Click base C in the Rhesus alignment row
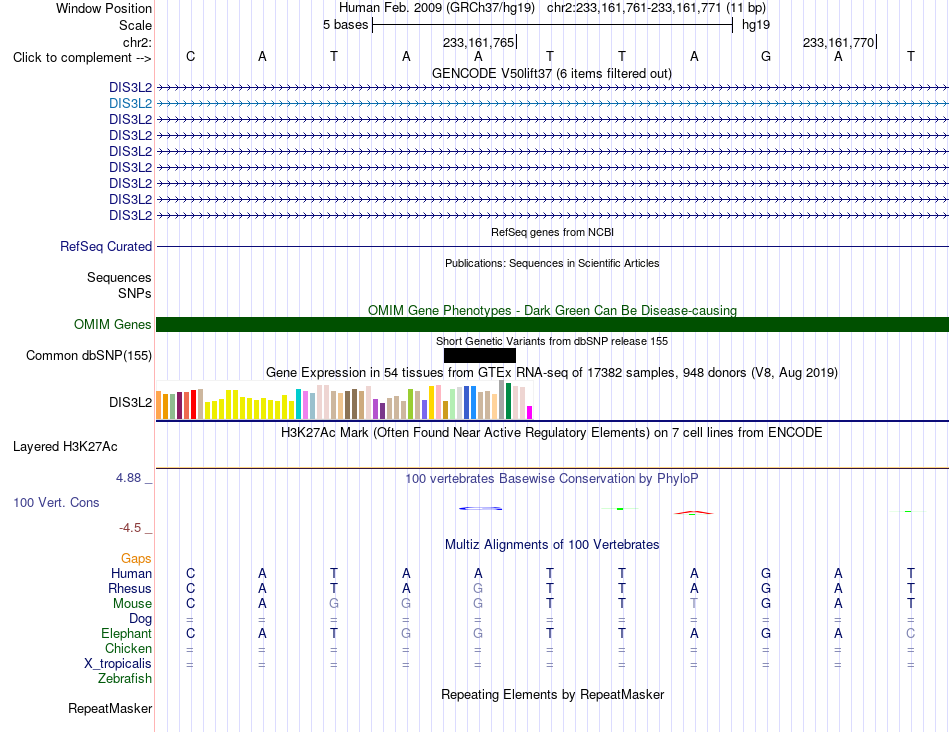Screen dimensions: 950x732 (x=190, y=588)
